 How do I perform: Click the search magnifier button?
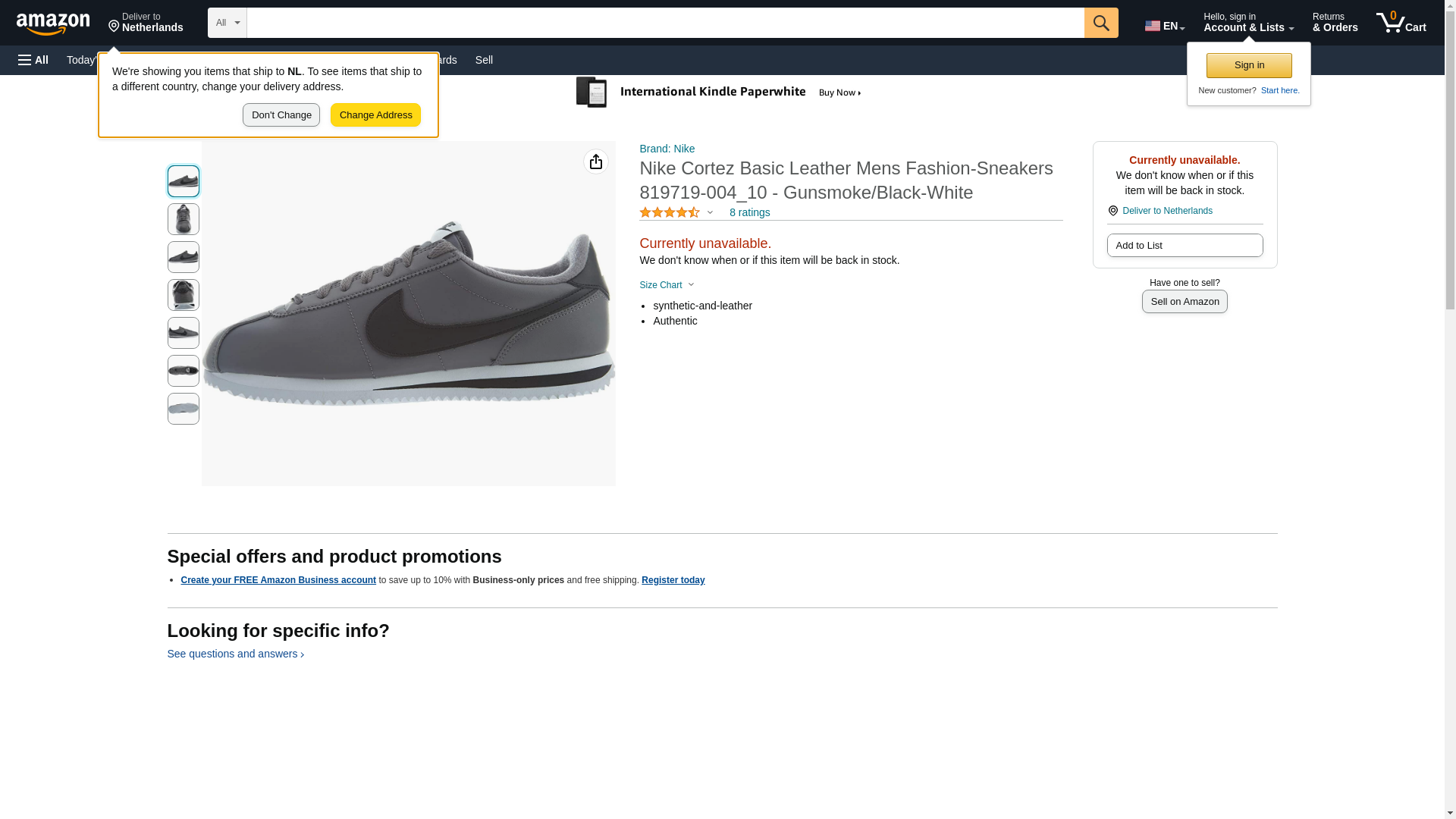[x=1100, y=23]
